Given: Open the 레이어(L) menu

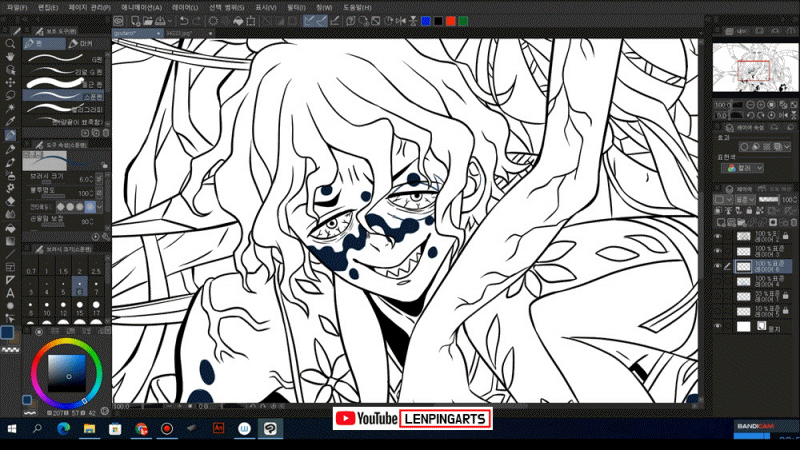Looking at the screenshot, I should 185,8.
